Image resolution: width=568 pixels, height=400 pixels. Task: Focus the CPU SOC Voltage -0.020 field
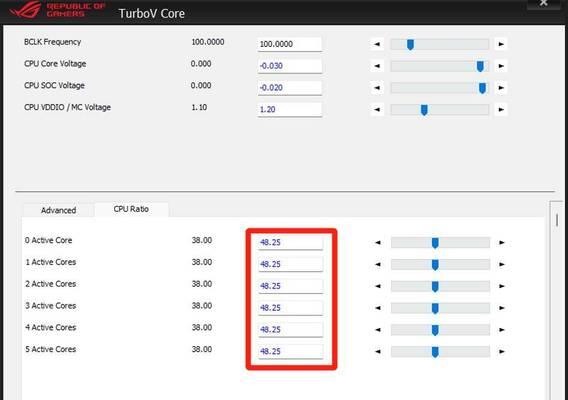tap(289, 88)
